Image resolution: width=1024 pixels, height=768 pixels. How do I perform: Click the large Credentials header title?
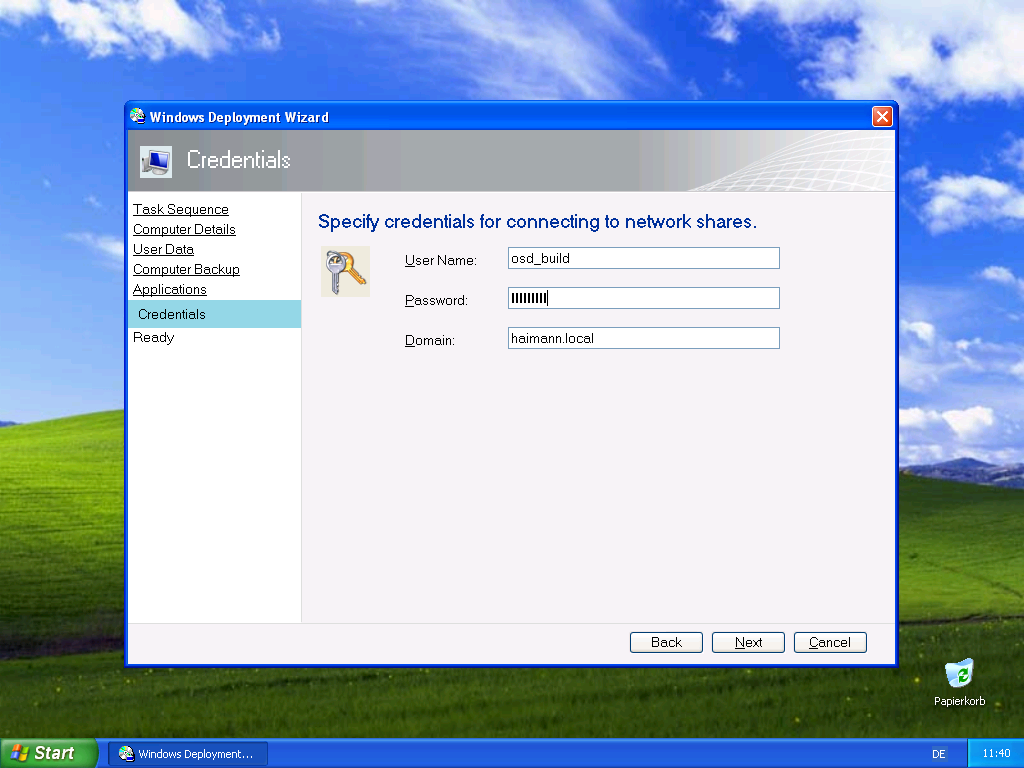238,160
